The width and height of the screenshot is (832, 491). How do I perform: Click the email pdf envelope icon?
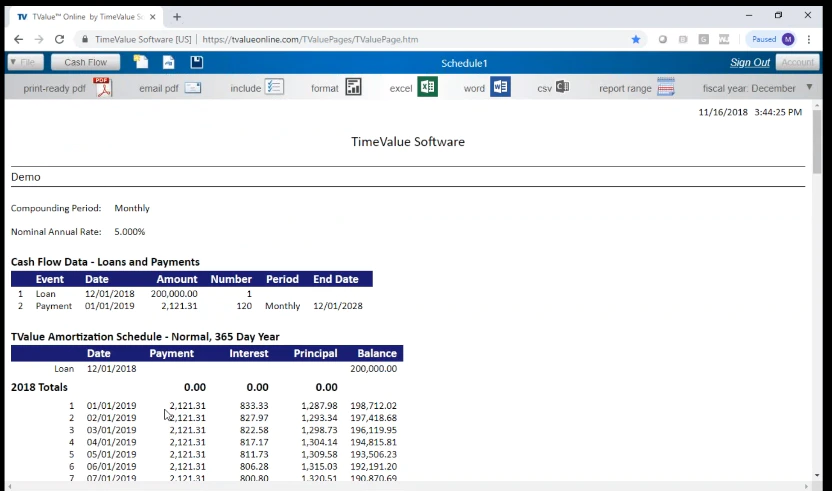(193, 88)
